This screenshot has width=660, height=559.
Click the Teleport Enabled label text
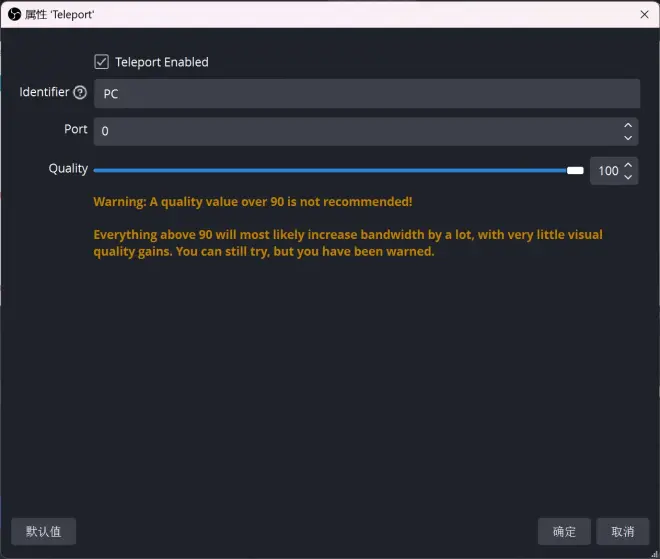pyautogui.click(x=162, y=62)
